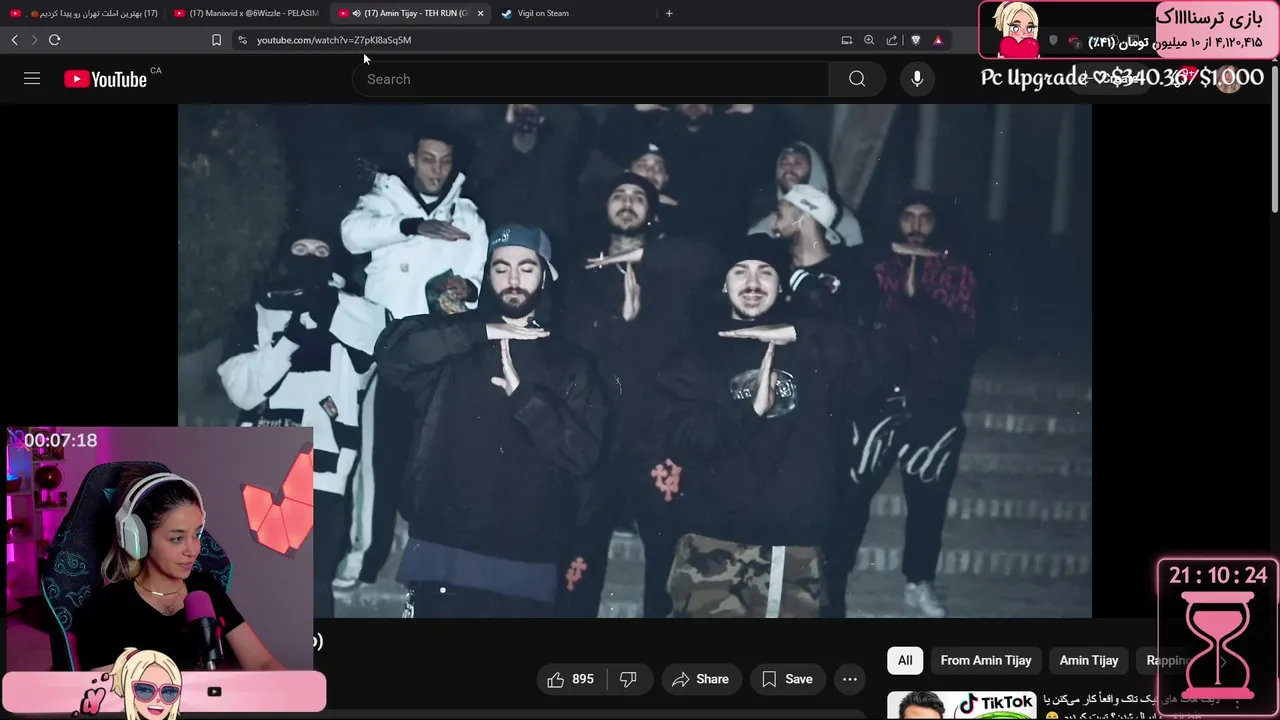
Task: Open a new browser tab
Action: click(669, 13)
